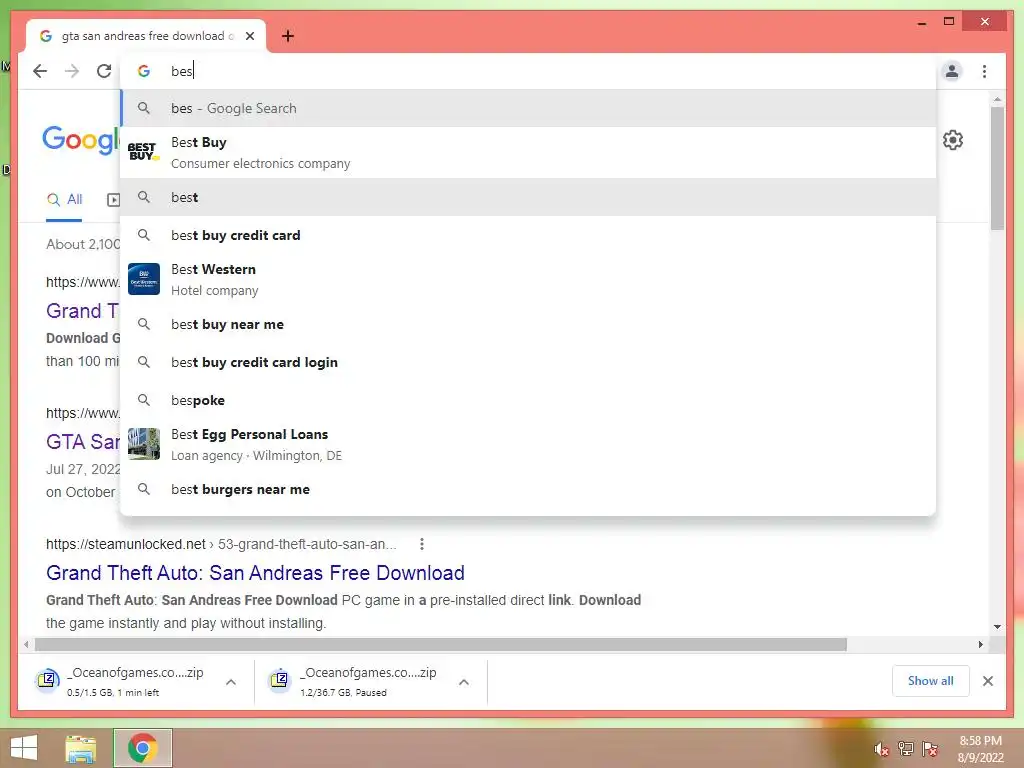Click the Best Egg photo thumbnail

pos(144,444)
